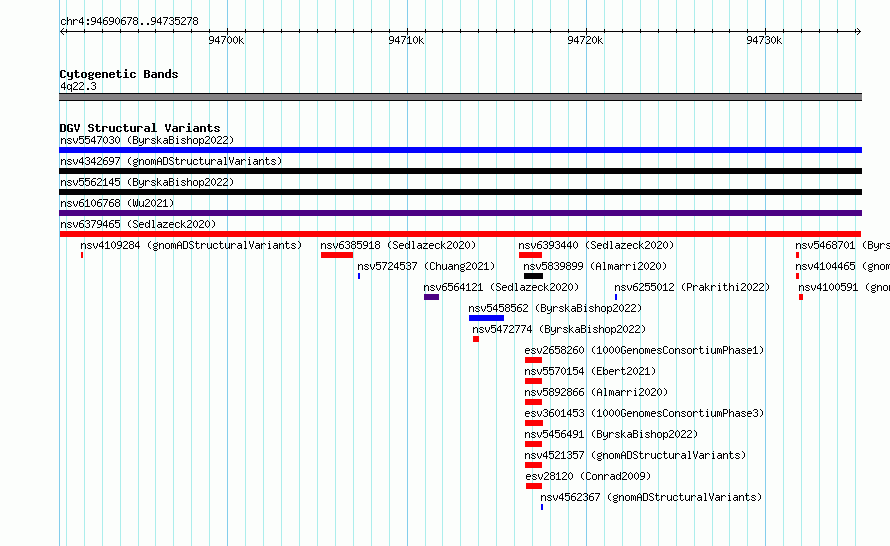890x546 pixels.
Task: Click the purple nsv6564121 variant block
Action: [x=431, y=297]
